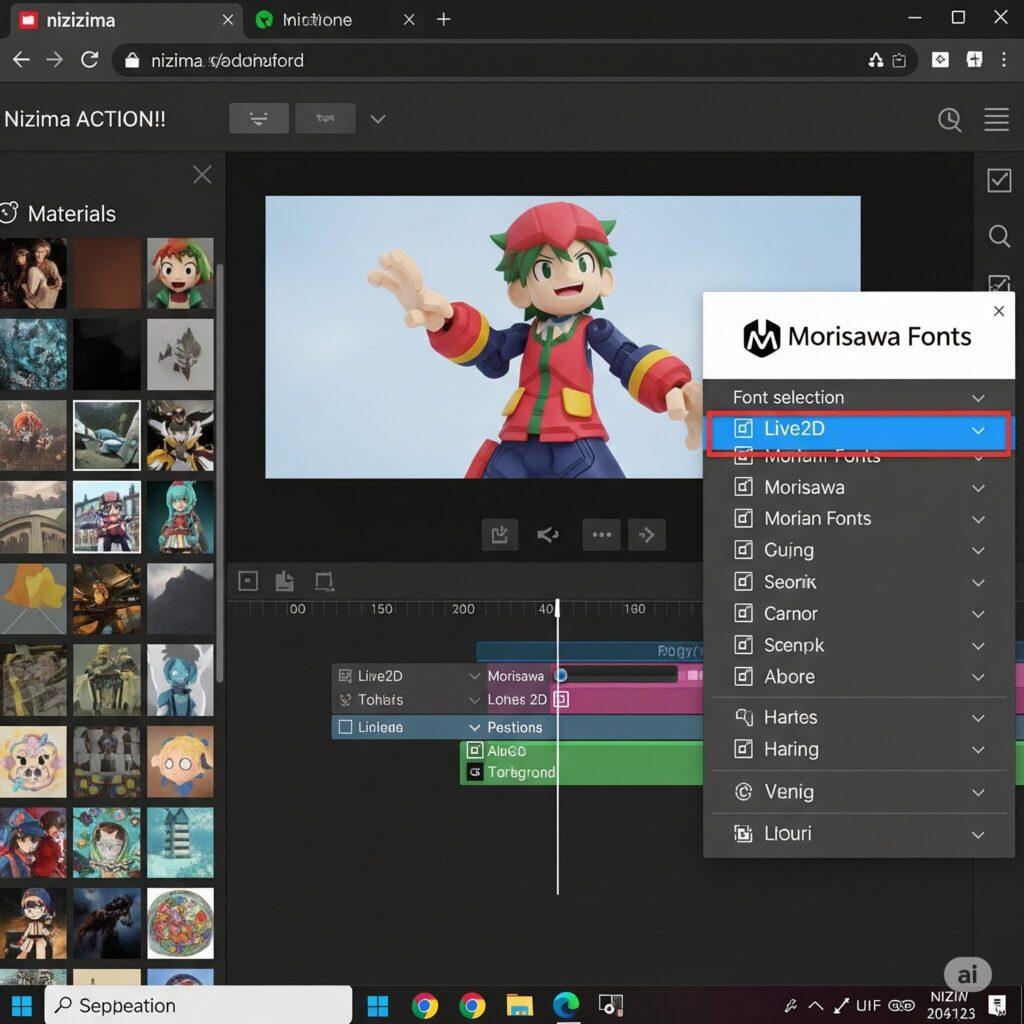The image size is (1024, 1024).
Task: Expand the Font selection dropdown
Action: coord(978,398)
